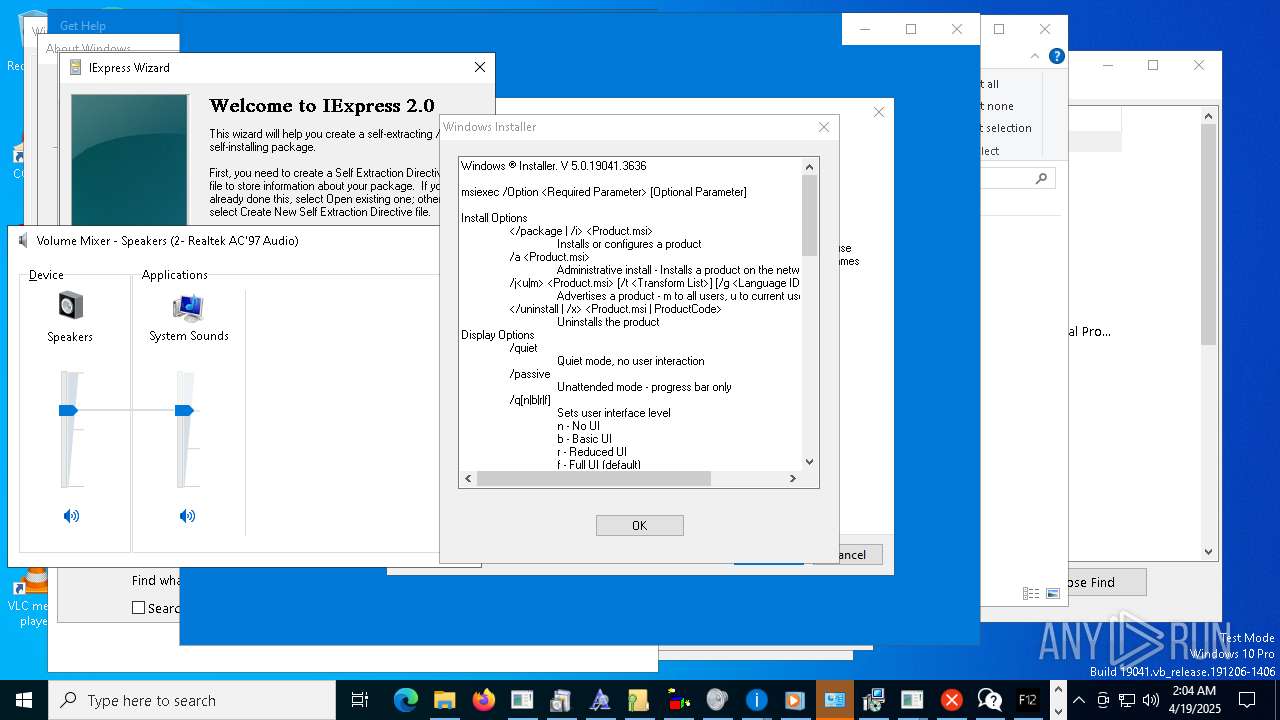Mute System Sounds in Volume Mixer
The height and width of the screenshot is (720, 1280).
pyautogui.click(x=187, y=516)
